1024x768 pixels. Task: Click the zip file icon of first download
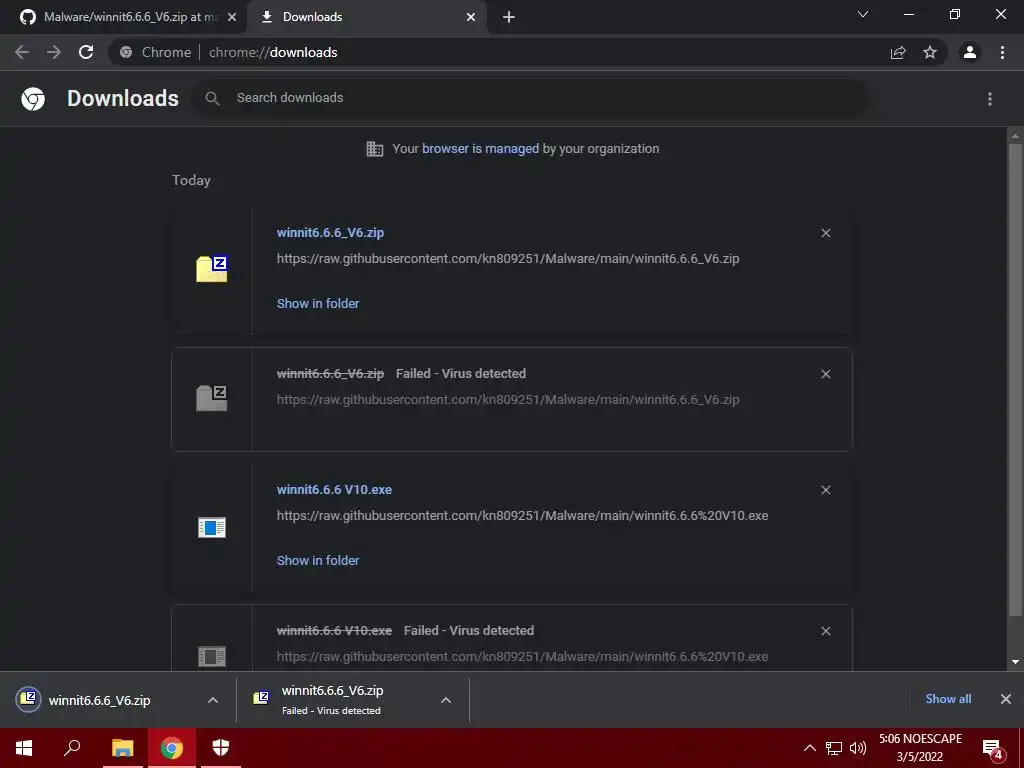(x=212, y=269)
